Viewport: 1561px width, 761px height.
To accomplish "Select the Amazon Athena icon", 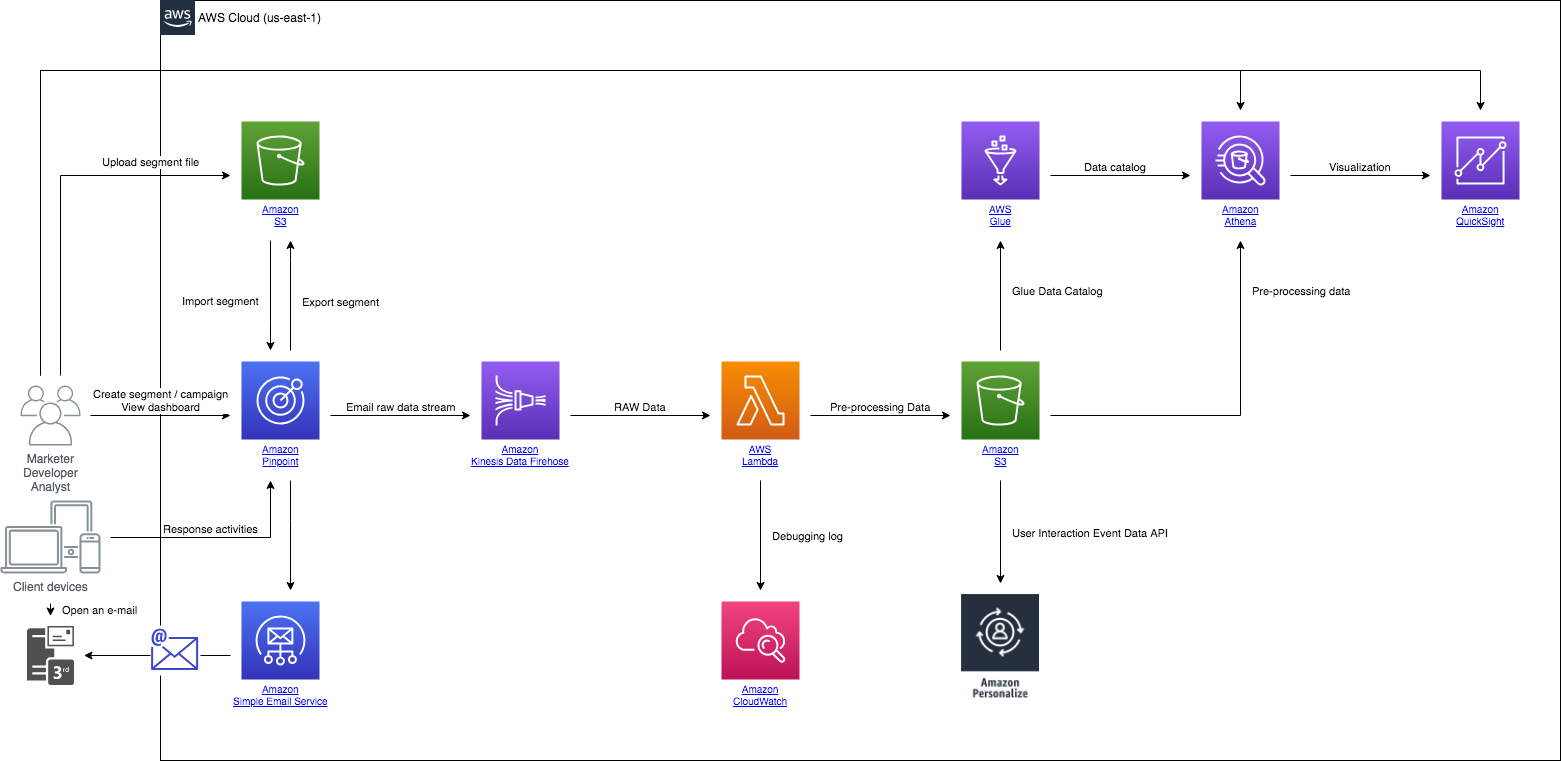I will [1240, 161].
